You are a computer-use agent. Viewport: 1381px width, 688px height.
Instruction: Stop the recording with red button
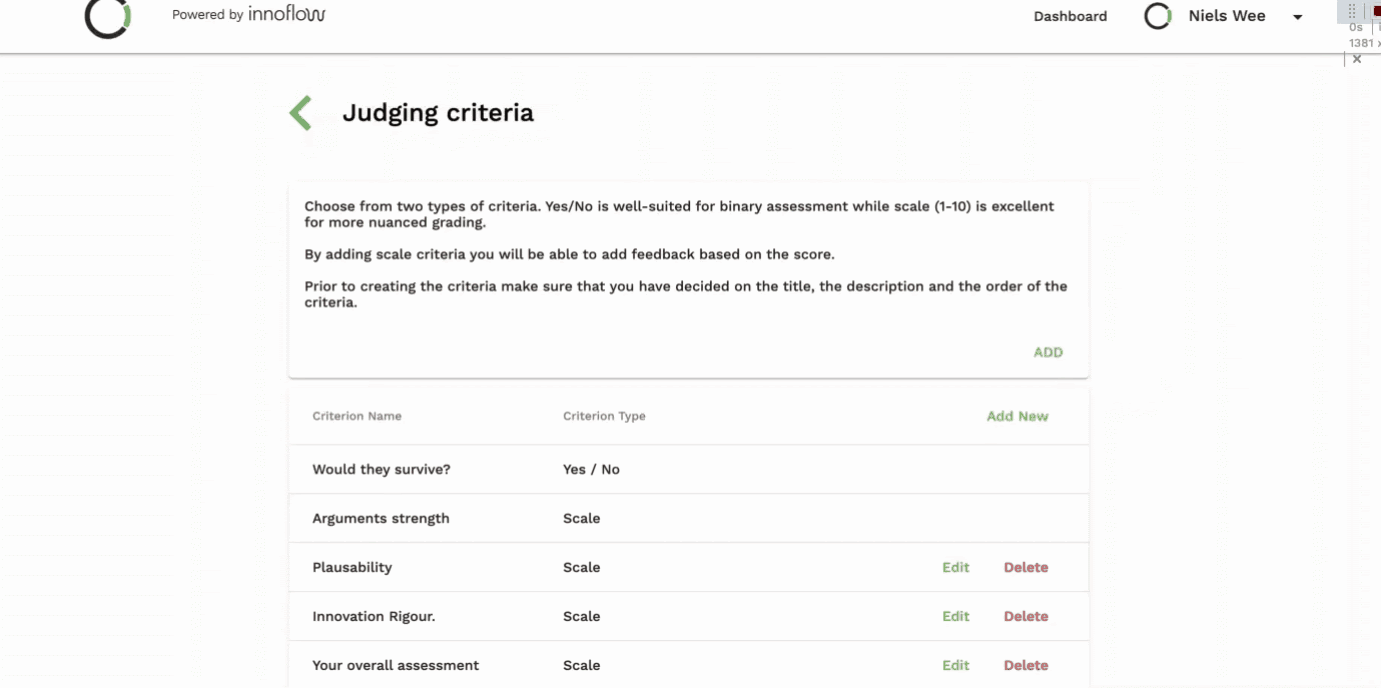pos(1376,11)
